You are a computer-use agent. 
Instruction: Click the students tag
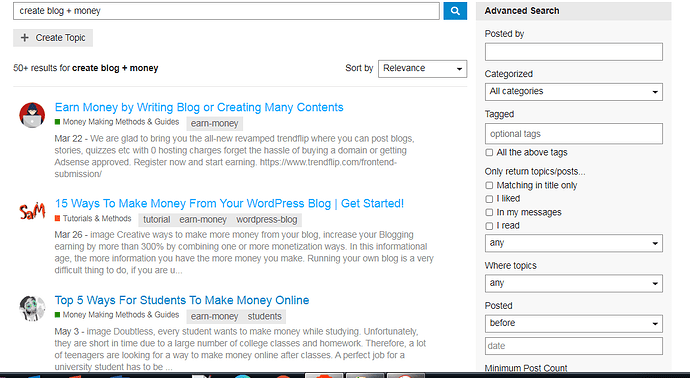(264, 316)
